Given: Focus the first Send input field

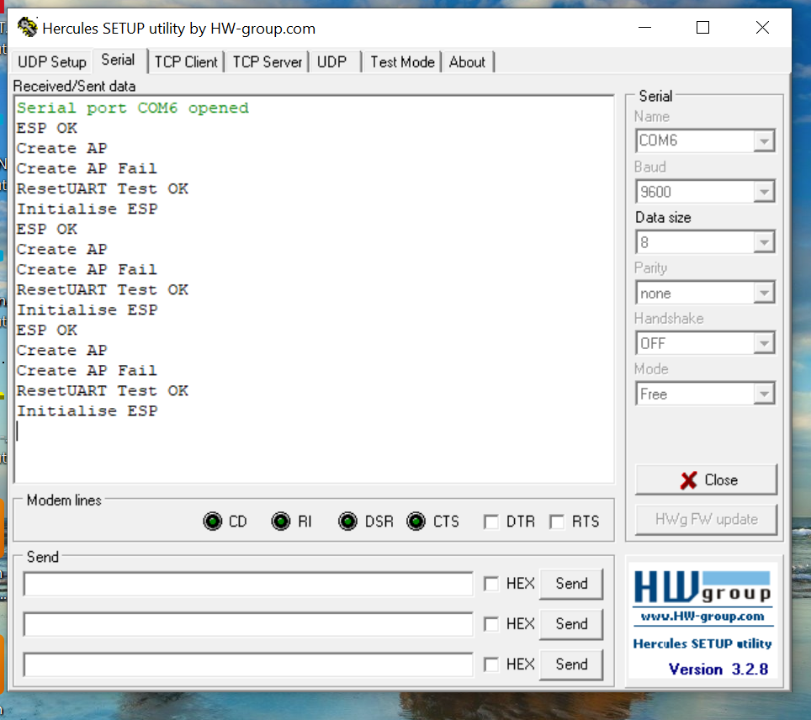Looking at the screenshot, I should pos(248,584).
